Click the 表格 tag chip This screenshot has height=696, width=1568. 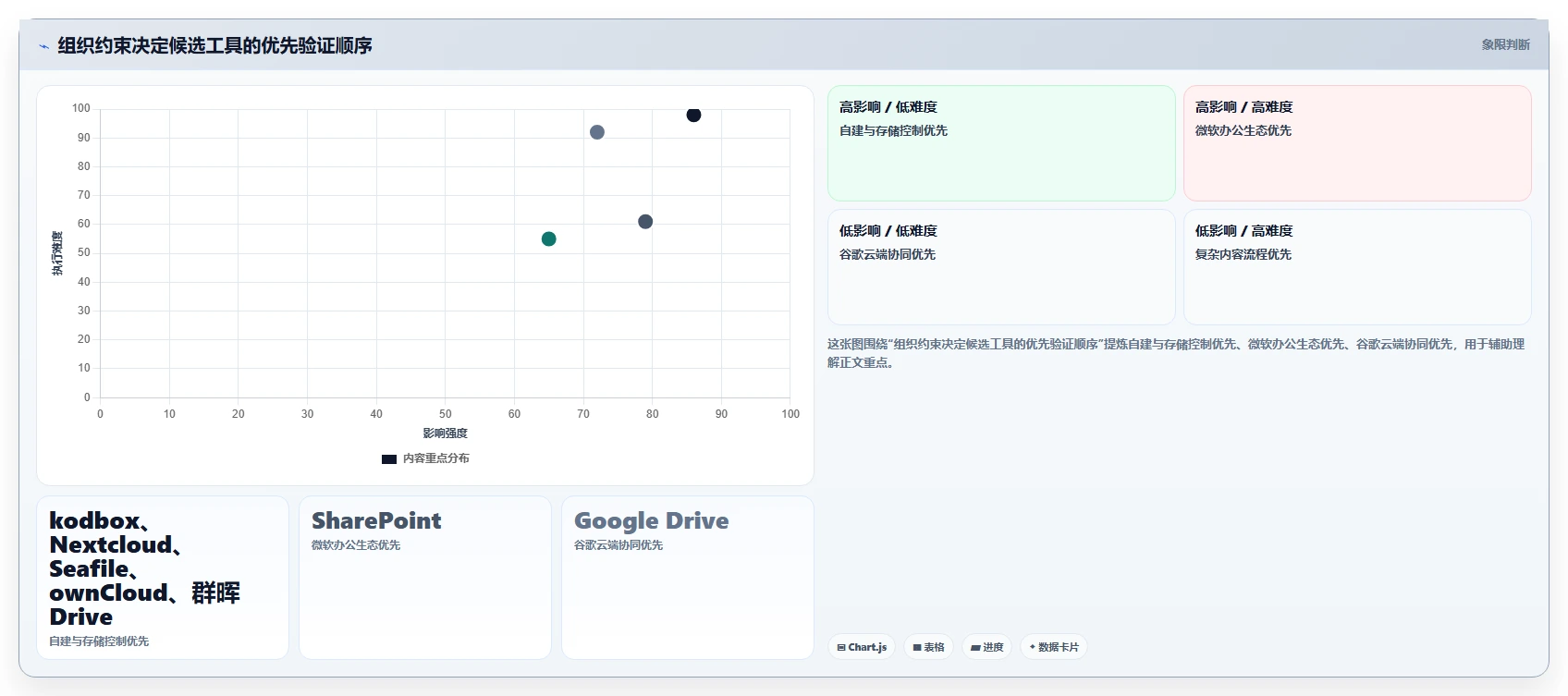[x=928, y=647]
